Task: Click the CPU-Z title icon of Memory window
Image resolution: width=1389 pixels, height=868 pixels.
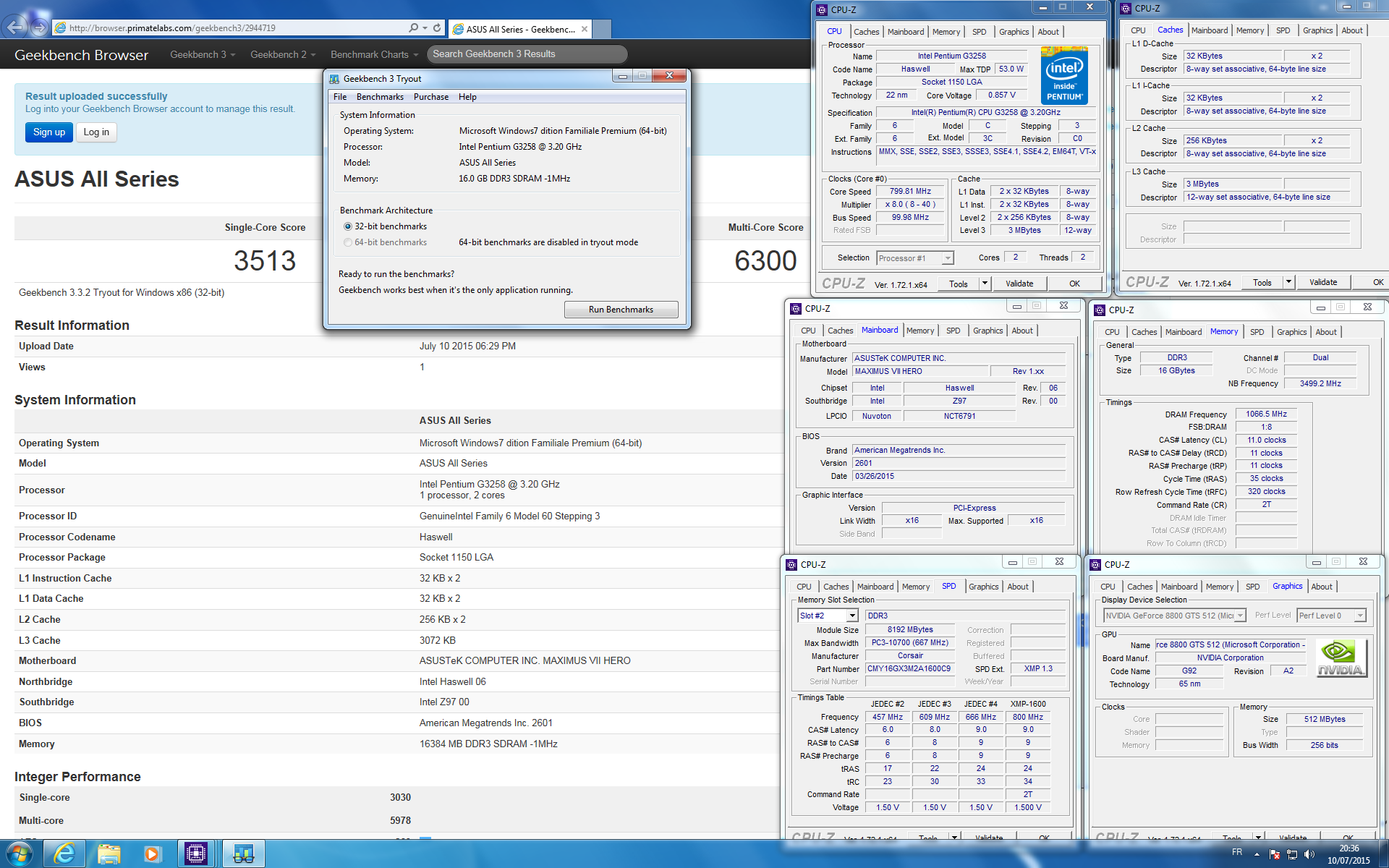Action: click(1100, 310)
